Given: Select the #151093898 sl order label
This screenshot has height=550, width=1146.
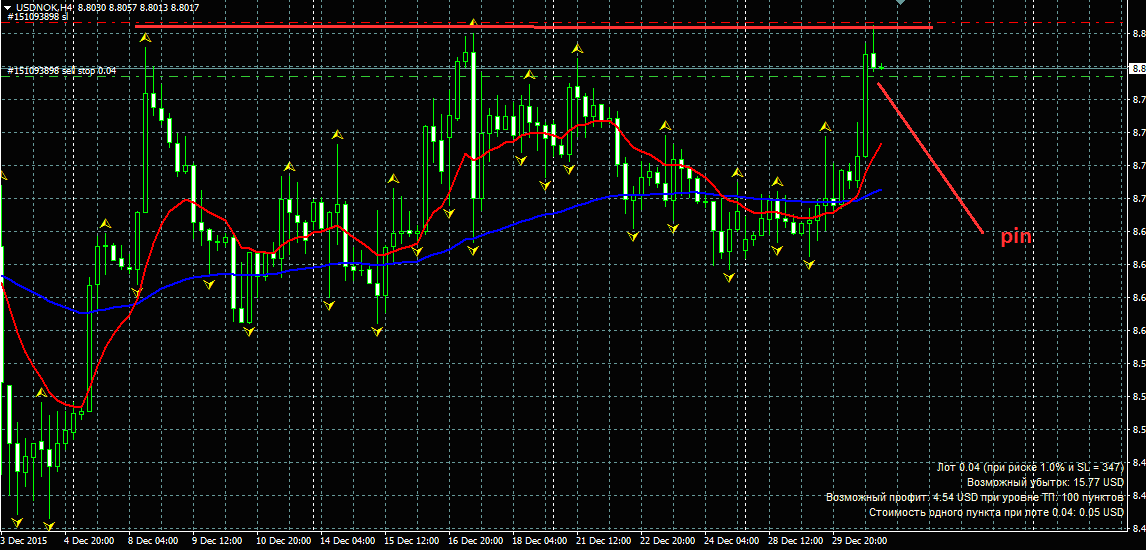Looking at the screenshot, I should 37,15.
